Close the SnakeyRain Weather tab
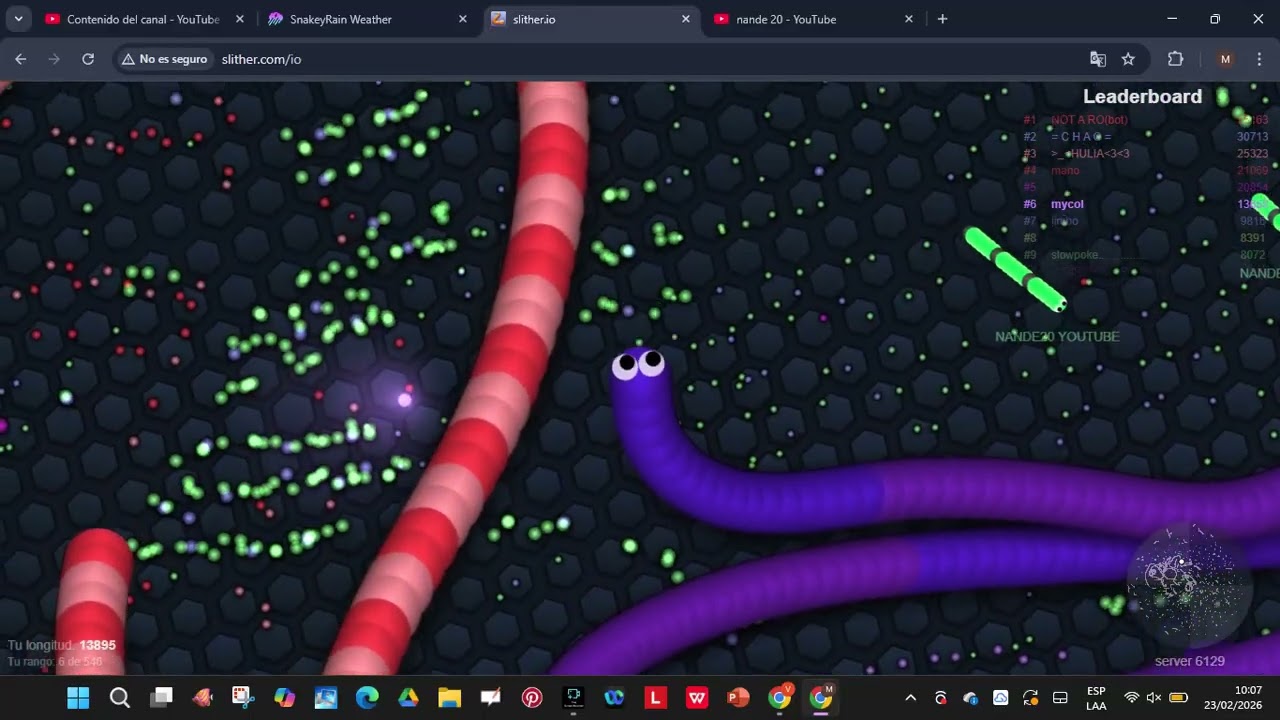 click(462, 19)
